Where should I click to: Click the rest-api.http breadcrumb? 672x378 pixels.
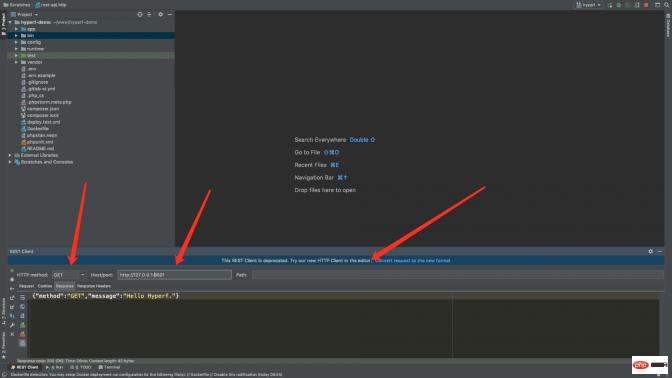pos(51,5)
